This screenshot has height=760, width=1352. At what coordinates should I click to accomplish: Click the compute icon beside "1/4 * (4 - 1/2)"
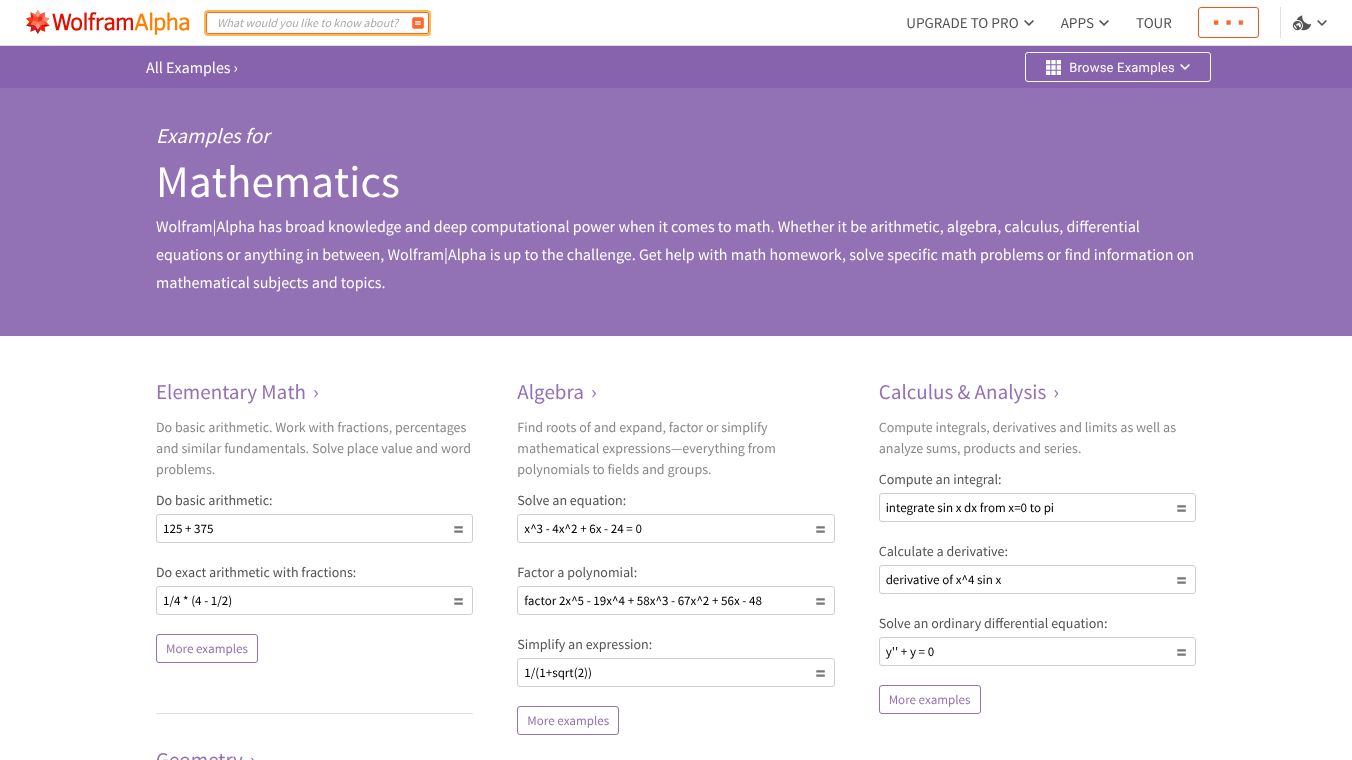(x=456, y=600)
